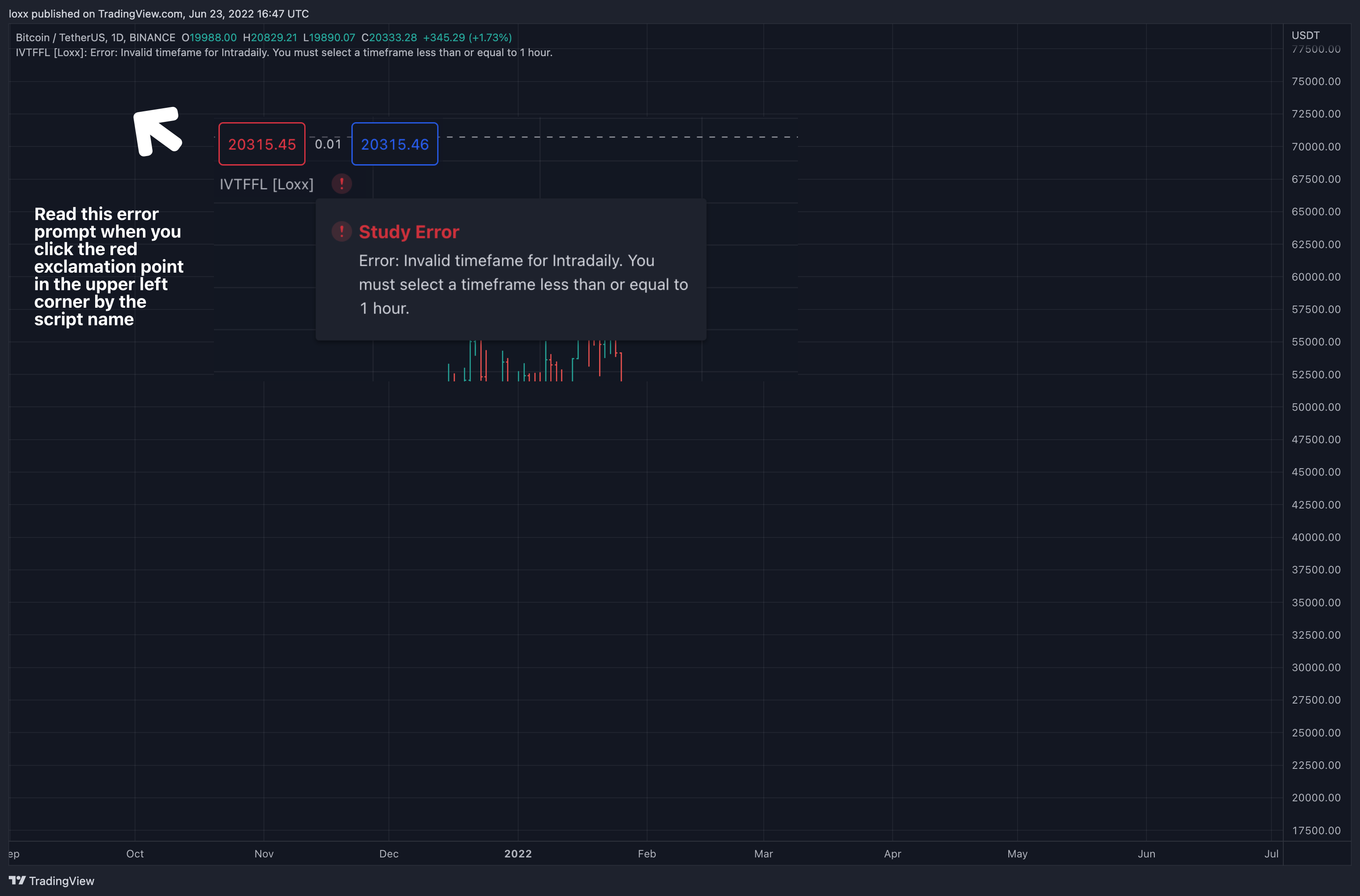Select the blue buy price box 20315.46
Image resolution: width=1360 pixels, height=896 pixels.
pyautogui.click(x=395, y=144)
